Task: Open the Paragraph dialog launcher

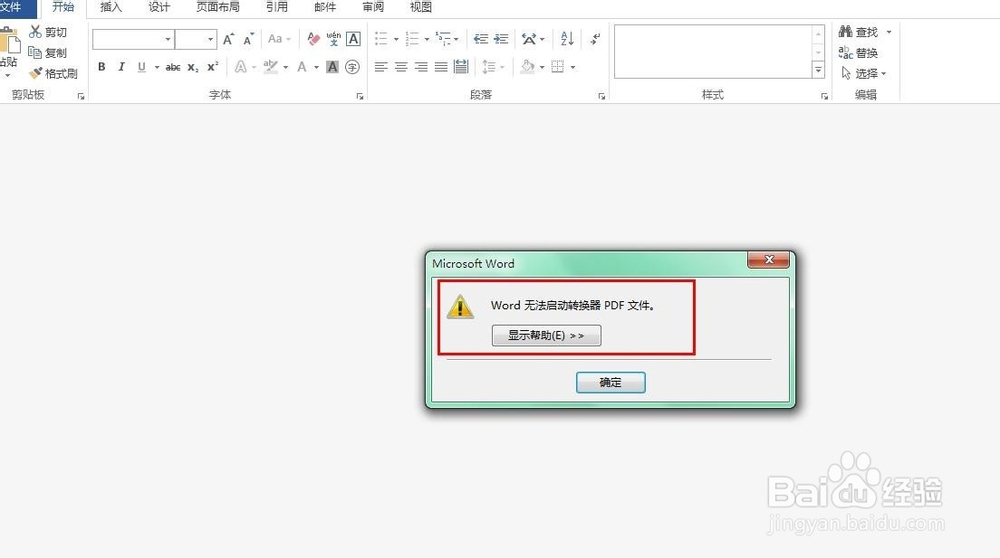Action: (x=601, y=96)
